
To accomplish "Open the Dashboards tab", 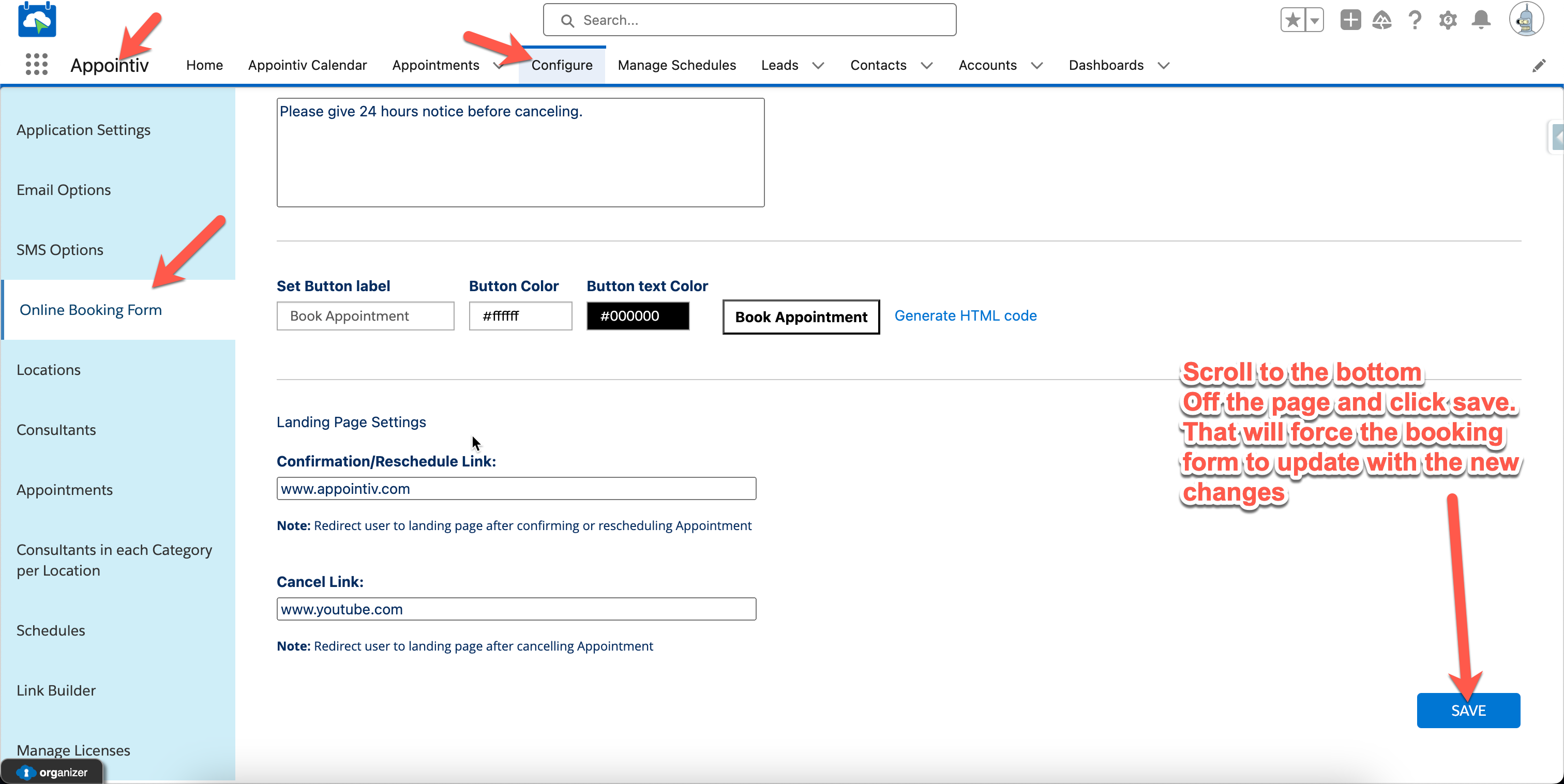I will click(x=1106, y=65).
